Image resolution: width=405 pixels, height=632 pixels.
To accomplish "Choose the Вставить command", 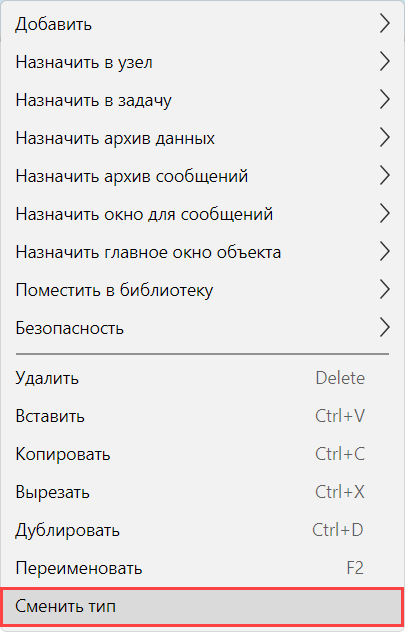I will pyautogui.click(x=202, y=416).
